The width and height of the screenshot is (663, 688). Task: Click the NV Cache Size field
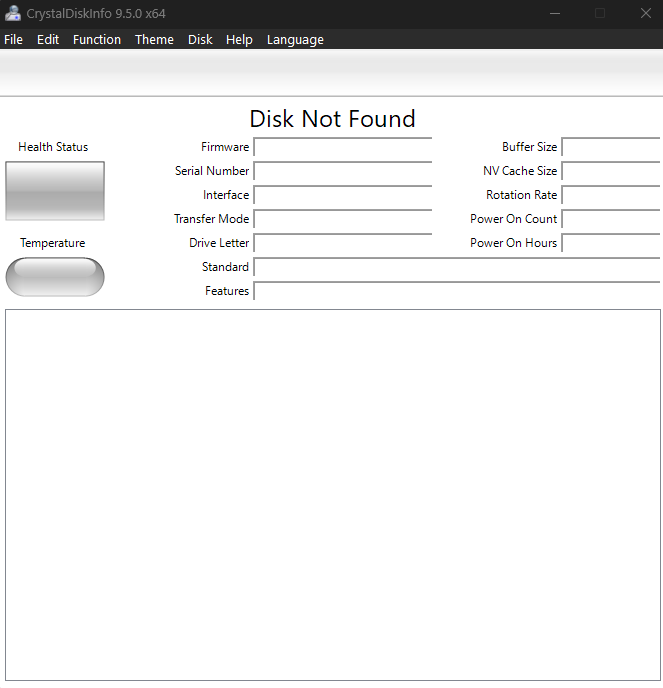611,171
